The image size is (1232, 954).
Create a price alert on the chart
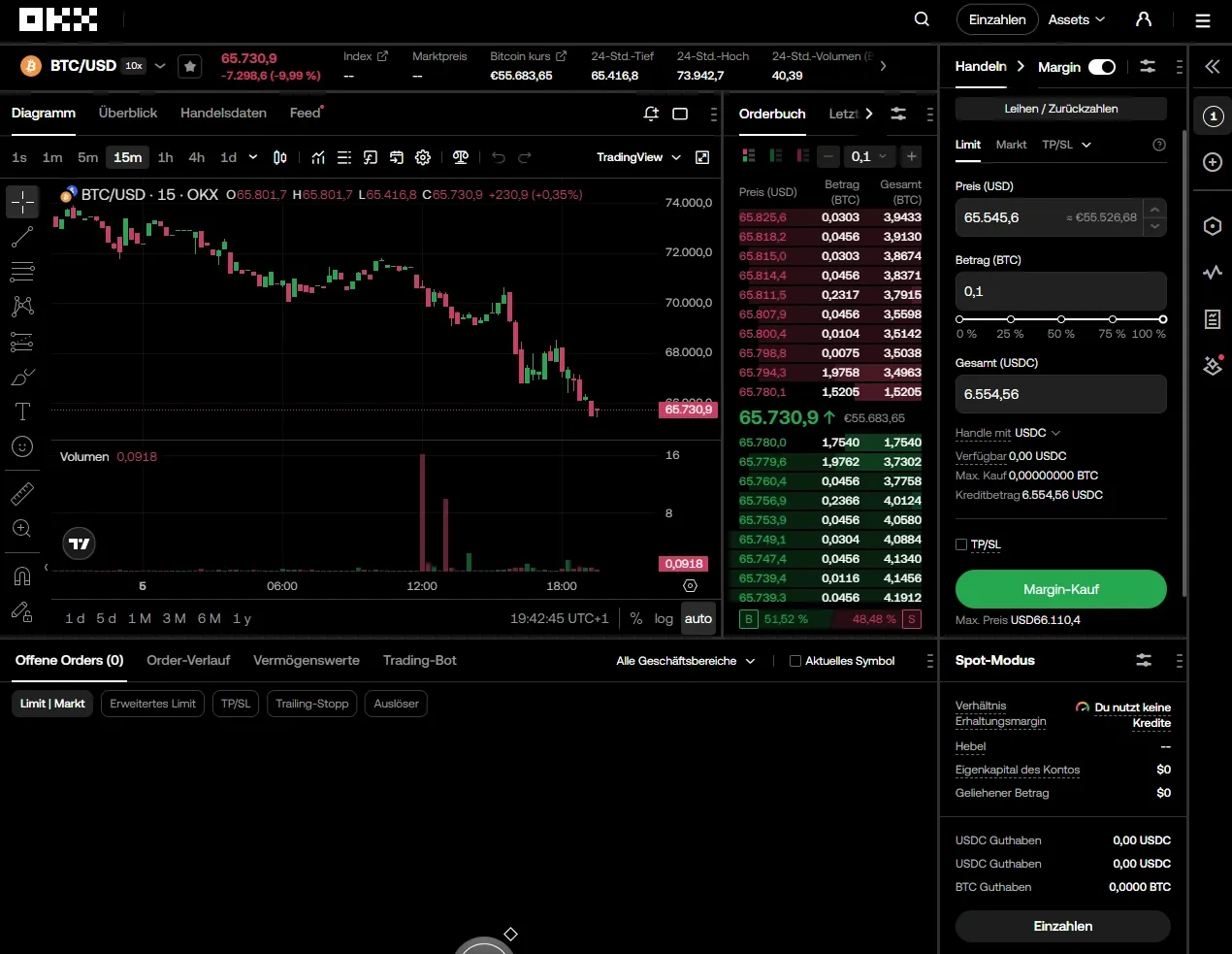(x=651, y=113)
